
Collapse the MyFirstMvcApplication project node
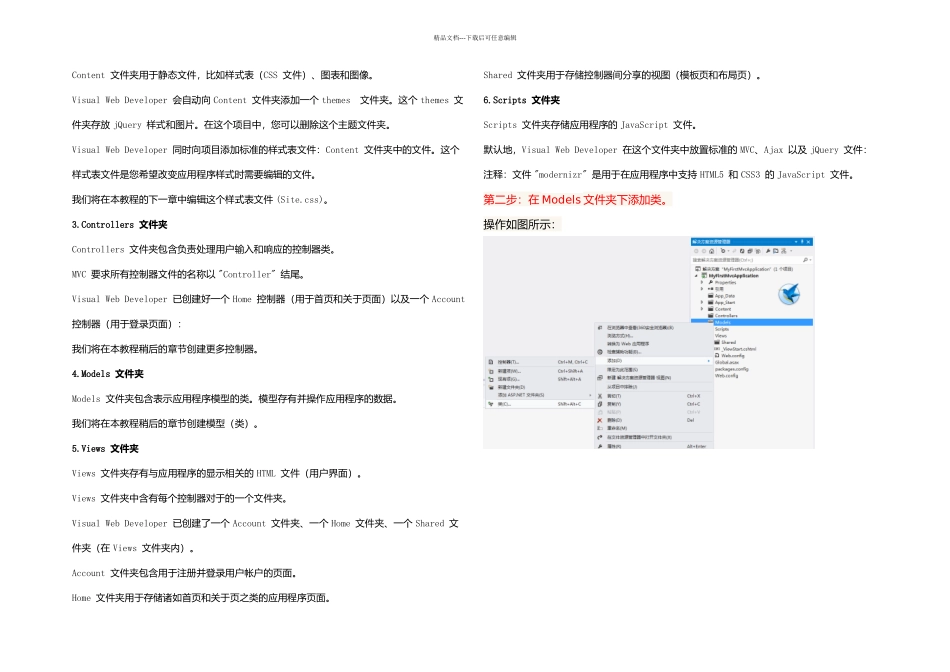696,276
